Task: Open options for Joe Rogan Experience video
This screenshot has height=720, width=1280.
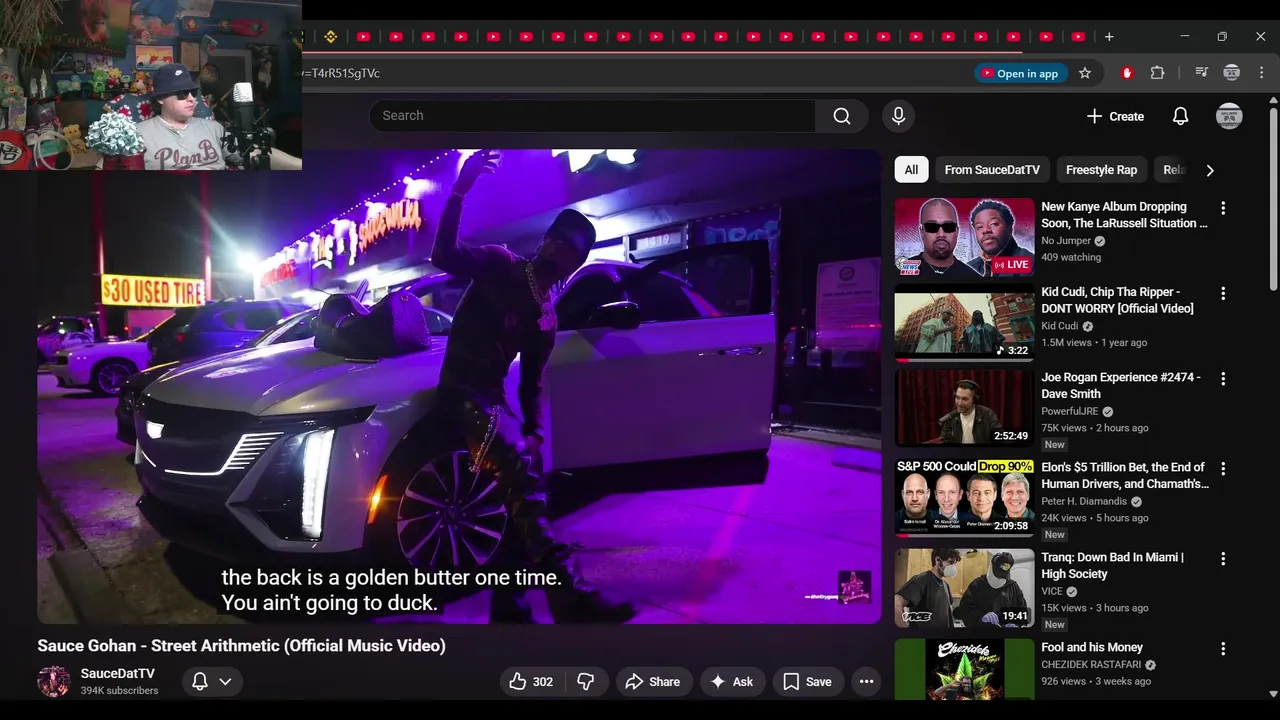Action: point(1223,379)
